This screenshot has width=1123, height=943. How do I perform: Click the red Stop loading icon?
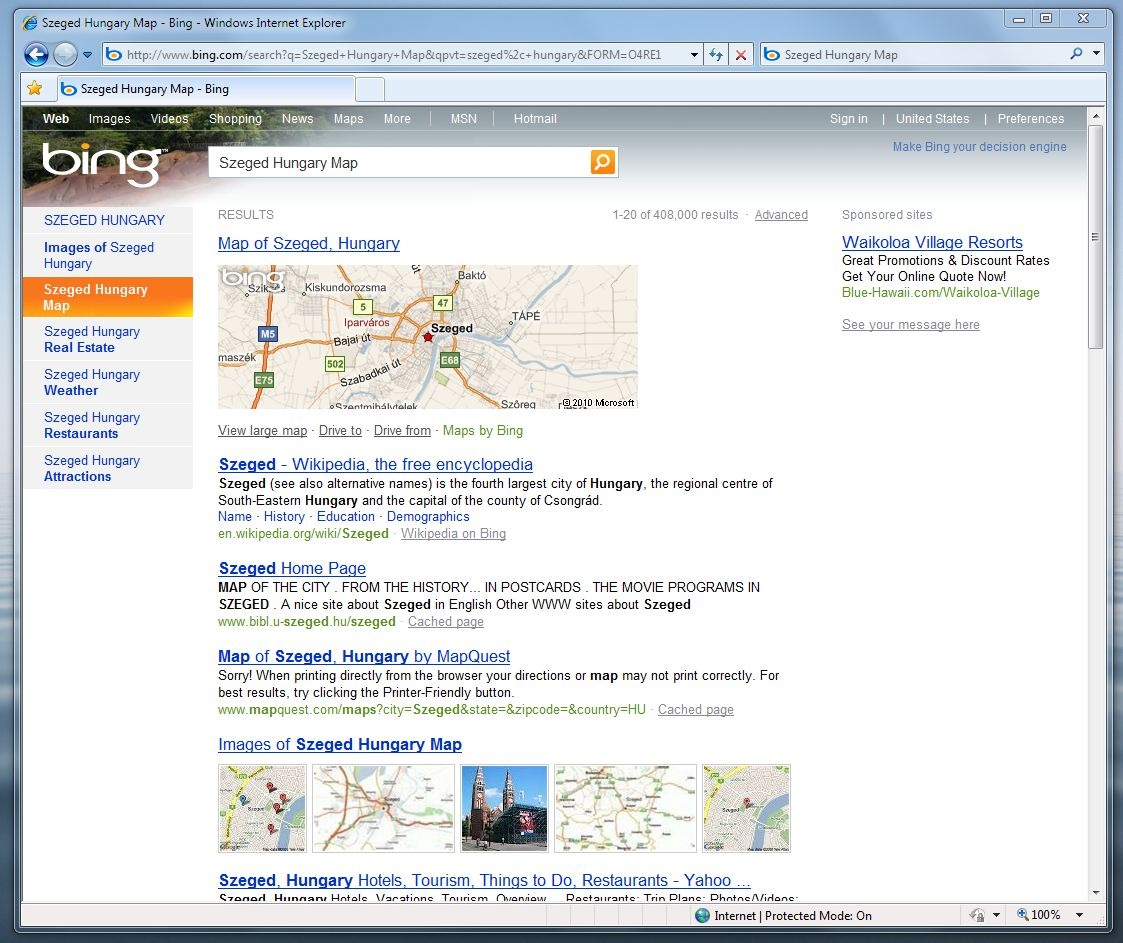click(x=741, y=54)
